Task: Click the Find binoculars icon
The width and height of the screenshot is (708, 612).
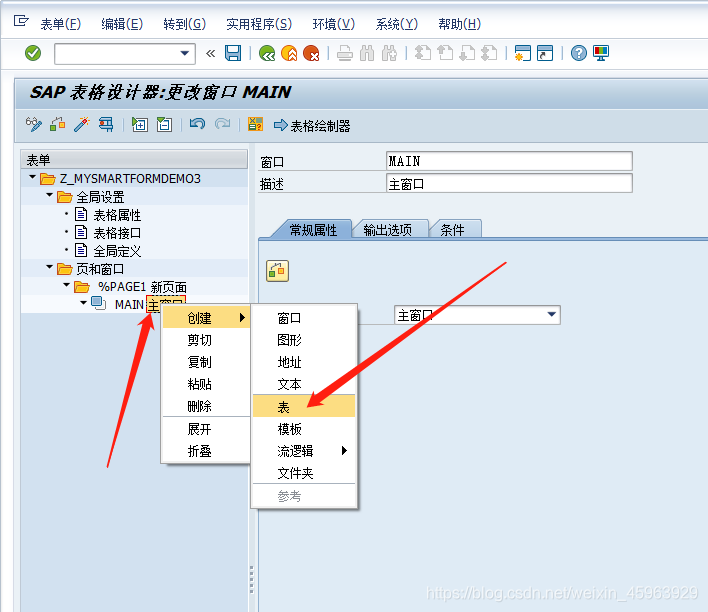Action: 367,53
